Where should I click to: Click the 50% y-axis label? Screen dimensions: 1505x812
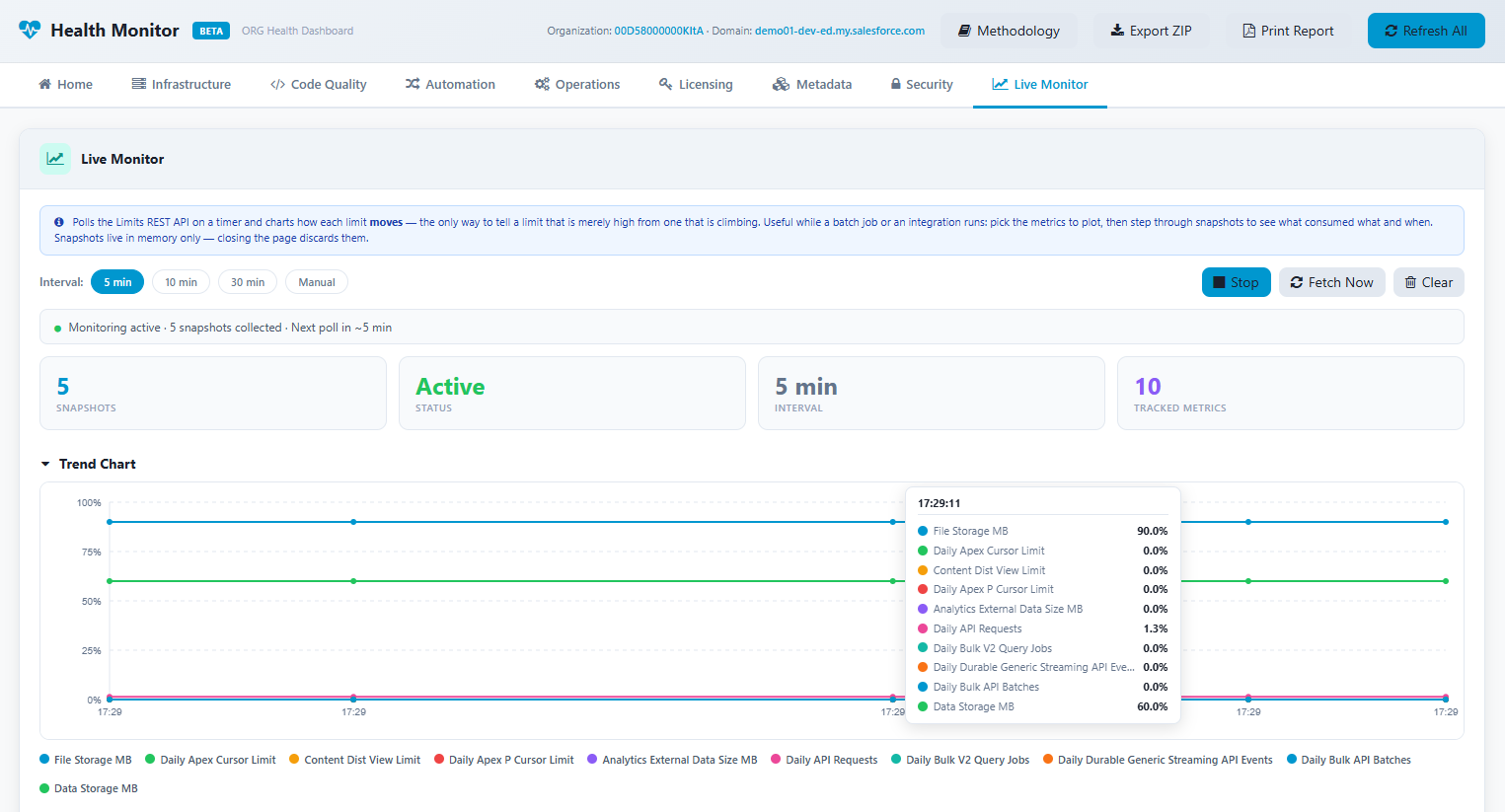[x=92, y=601]
